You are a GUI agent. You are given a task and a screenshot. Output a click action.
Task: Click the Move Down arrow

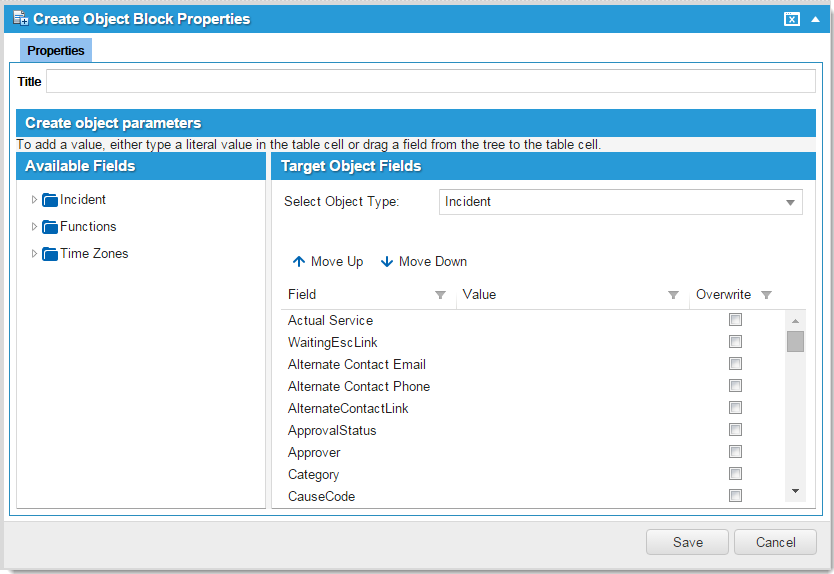[x=387, y=262]
